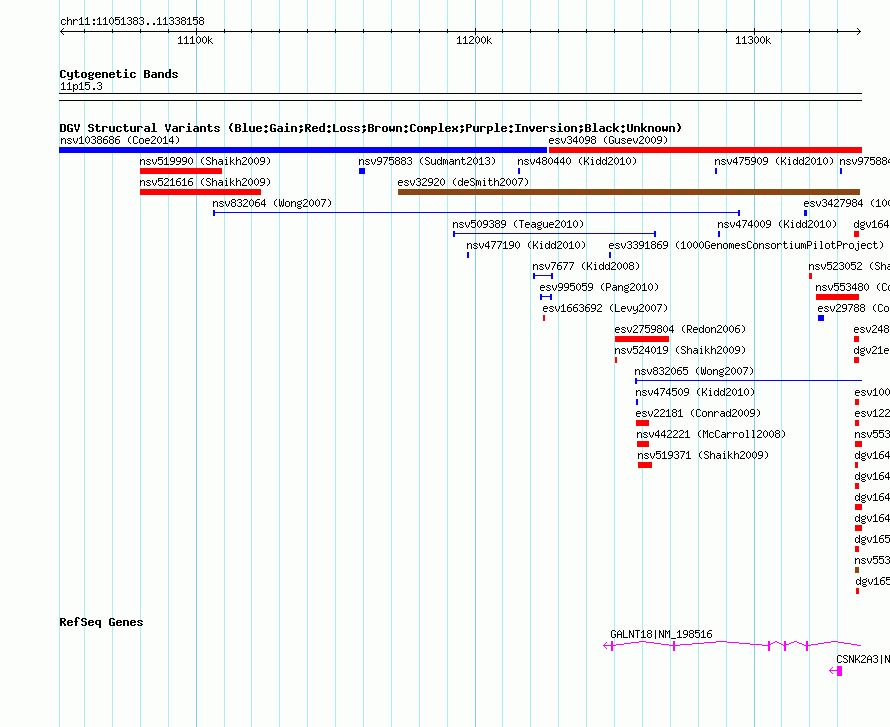Click the 11p15.3 band label
890x727 pixels.
[x=81, y=87]
